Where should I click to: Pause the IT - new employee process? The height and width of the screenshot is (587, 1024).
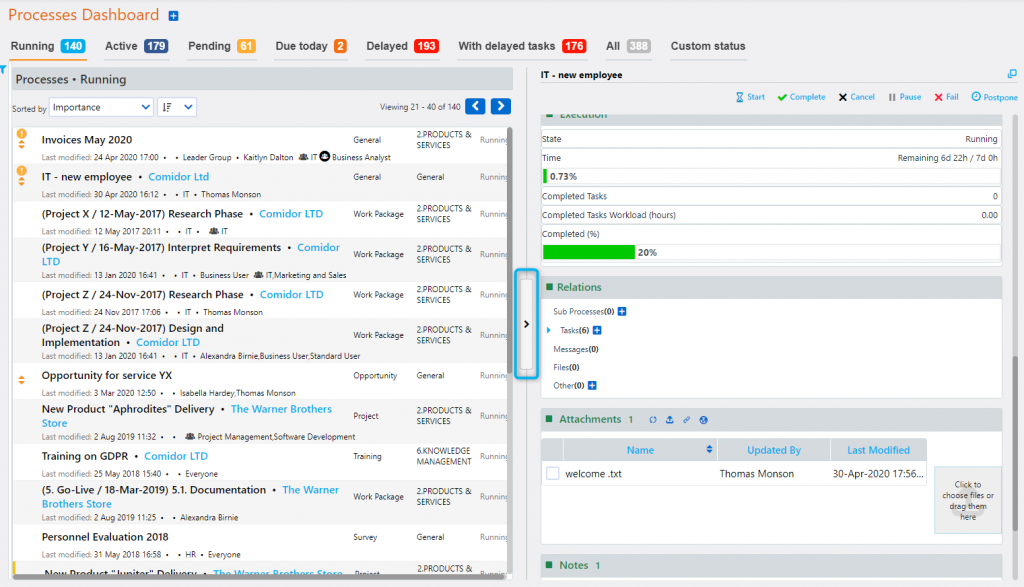click(903, 97)
